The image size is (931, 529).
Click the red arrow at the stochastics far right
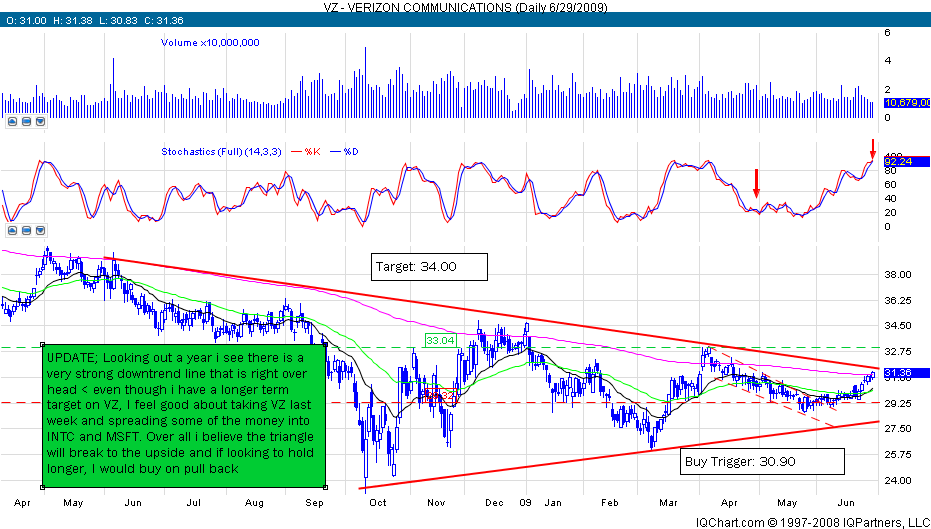point(873,149)
